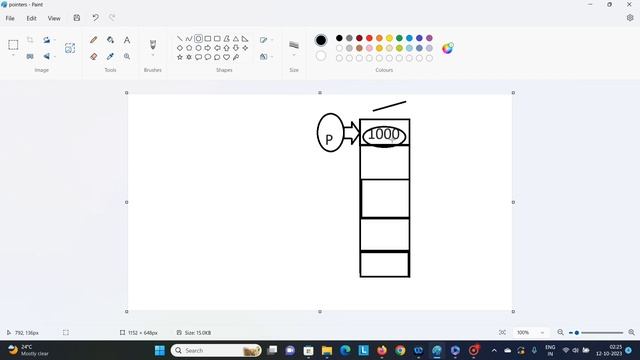Image resolution: width=640 pixels, height=360 pixels.
Task: Pick the Pentagon shape
Action: pos(189,48)
